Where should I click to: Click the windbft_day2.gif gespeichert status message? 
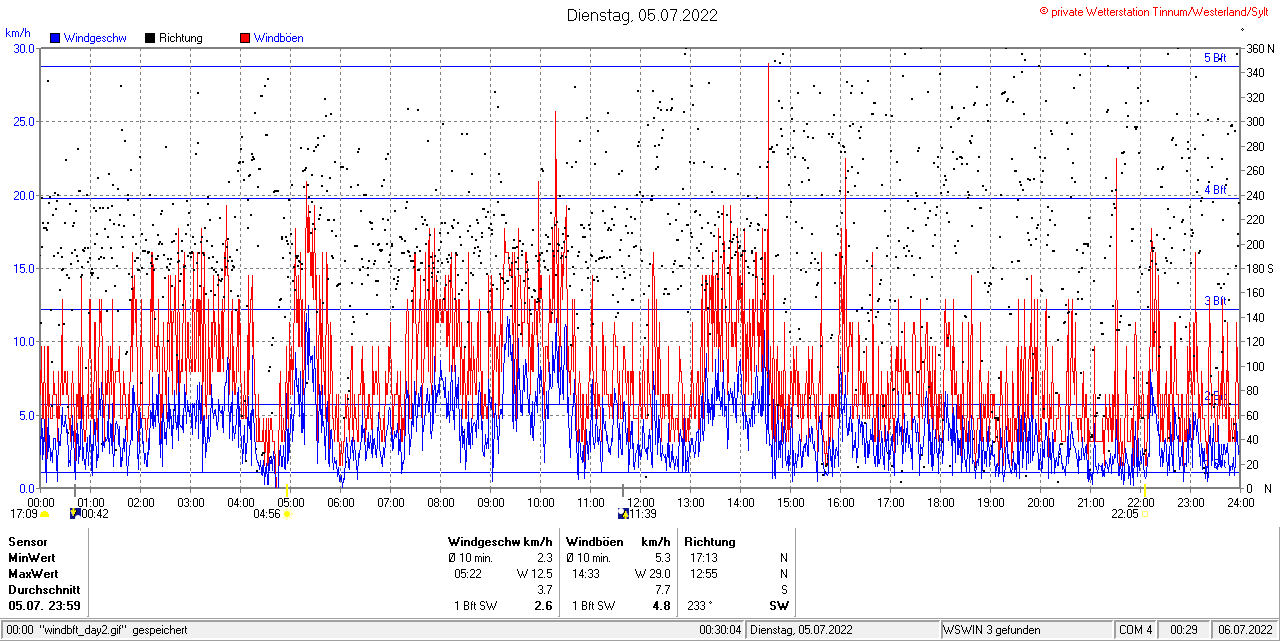pyautogui.click(x=113, y=630)
